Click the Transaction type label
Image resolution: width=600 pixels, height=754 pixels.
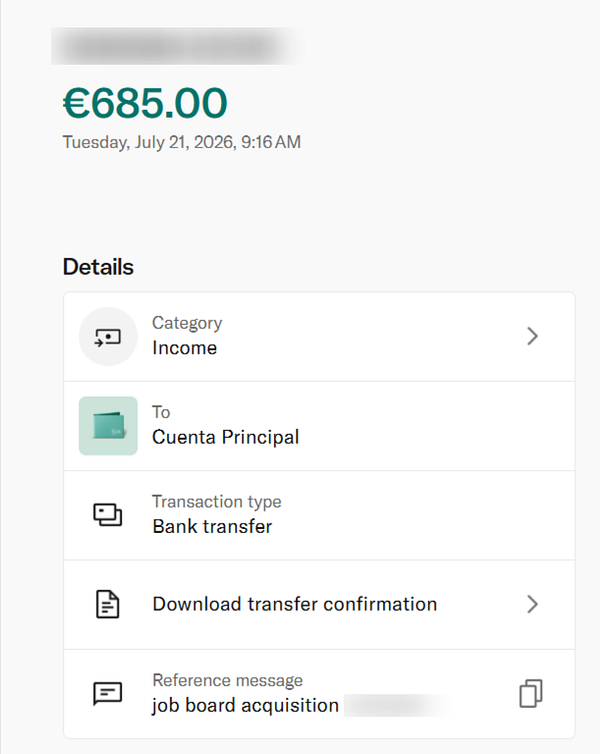pos(217,502)
